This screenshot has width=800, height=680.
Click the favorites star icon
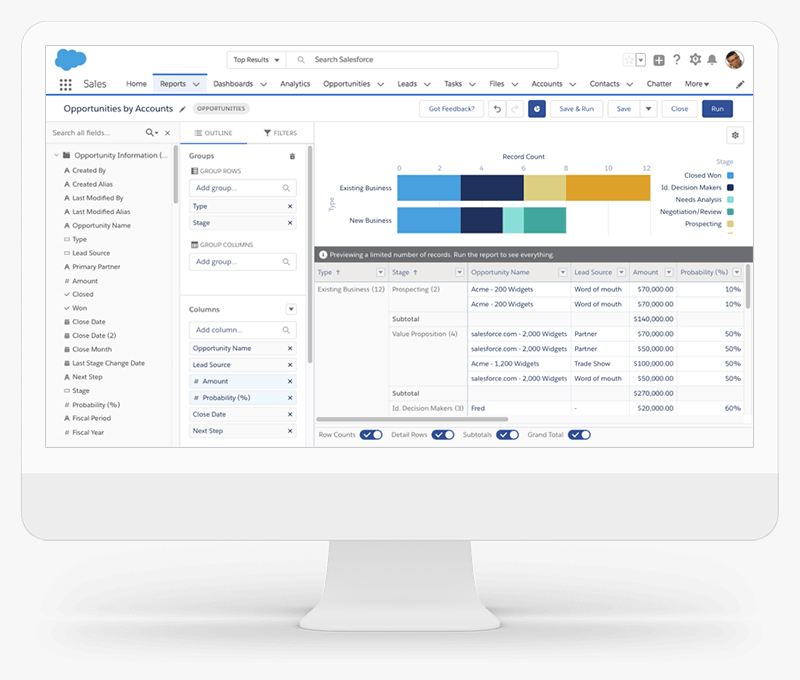pos(629,60)
